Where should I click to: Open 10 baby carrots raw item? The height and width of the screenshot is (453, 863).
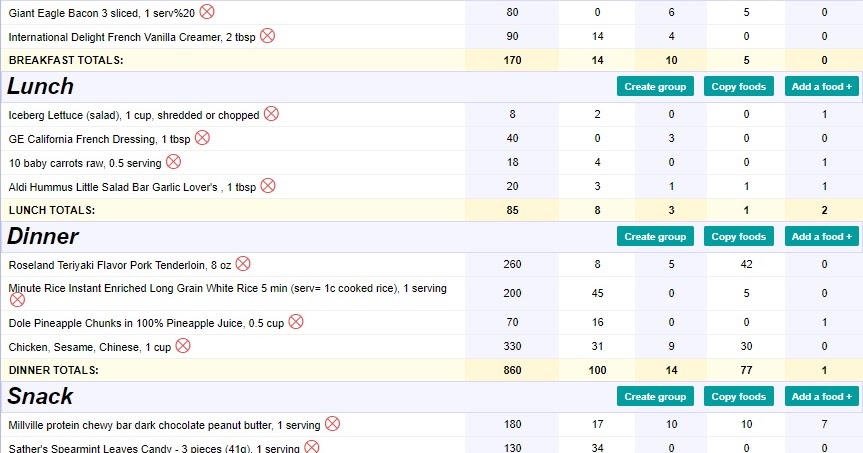coord(85,163)
